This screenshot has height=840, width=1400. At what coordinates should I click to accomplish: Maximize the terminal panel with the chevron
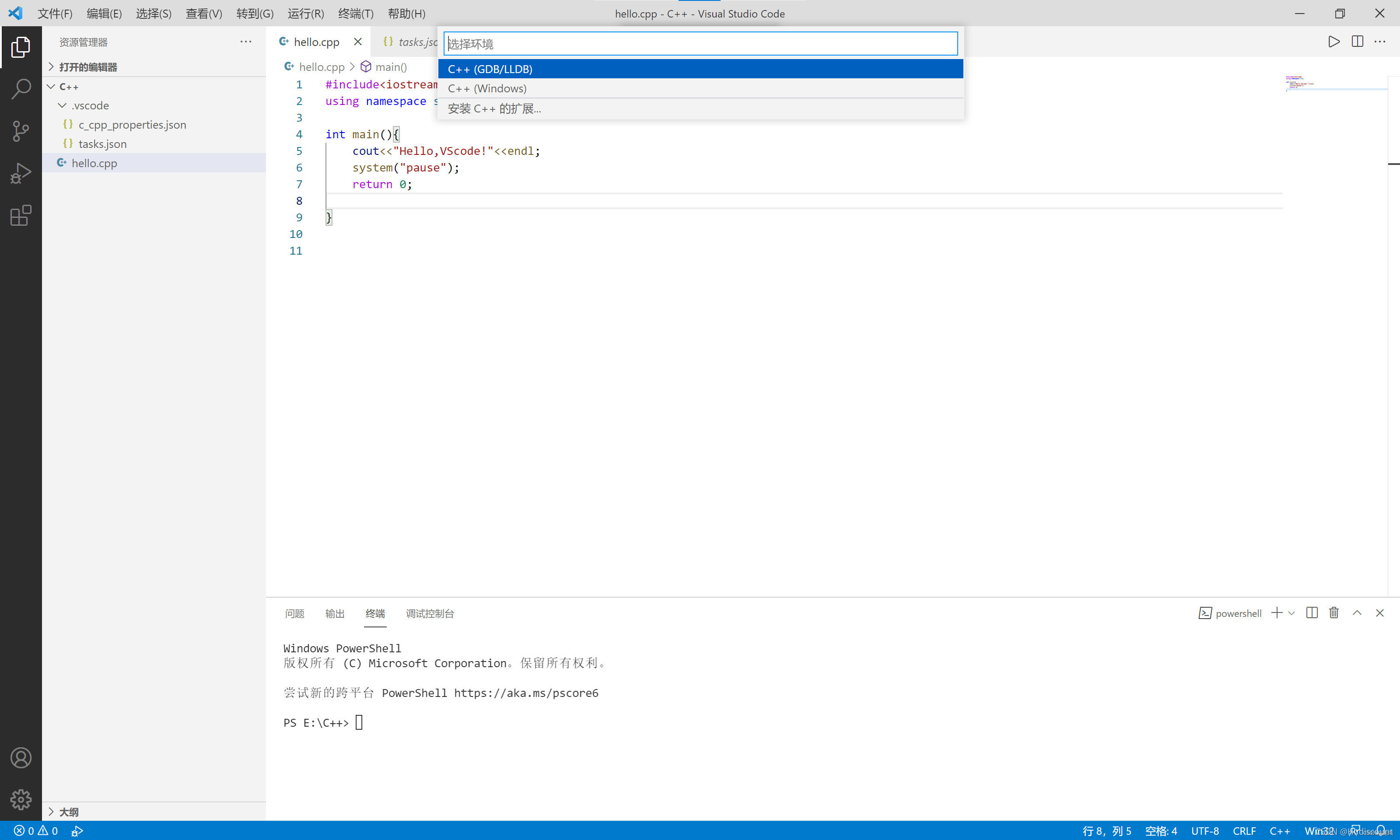coord(1357,612)
